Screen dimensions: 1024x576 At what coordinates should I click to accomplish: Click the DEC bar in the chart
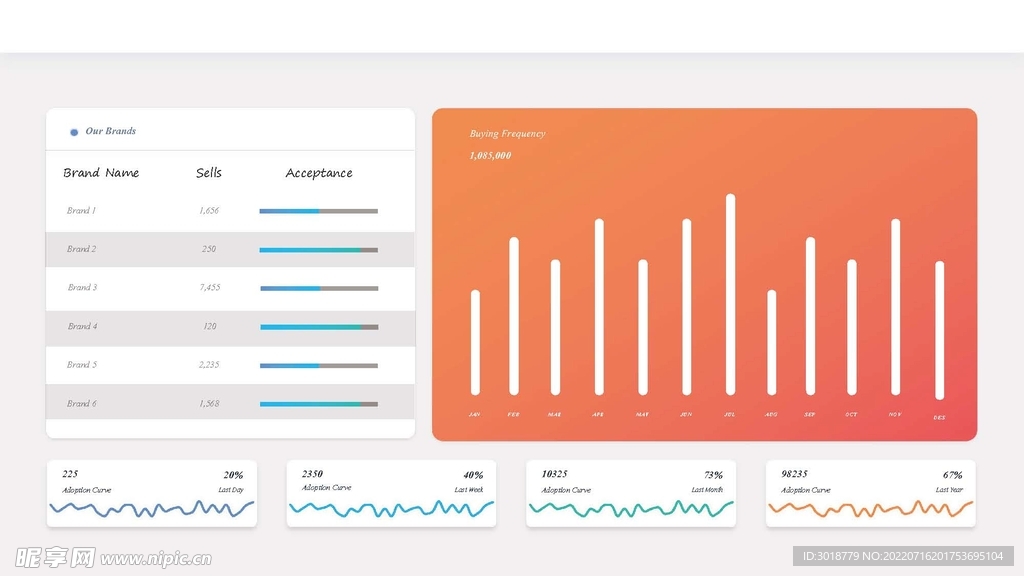(940, 330)
